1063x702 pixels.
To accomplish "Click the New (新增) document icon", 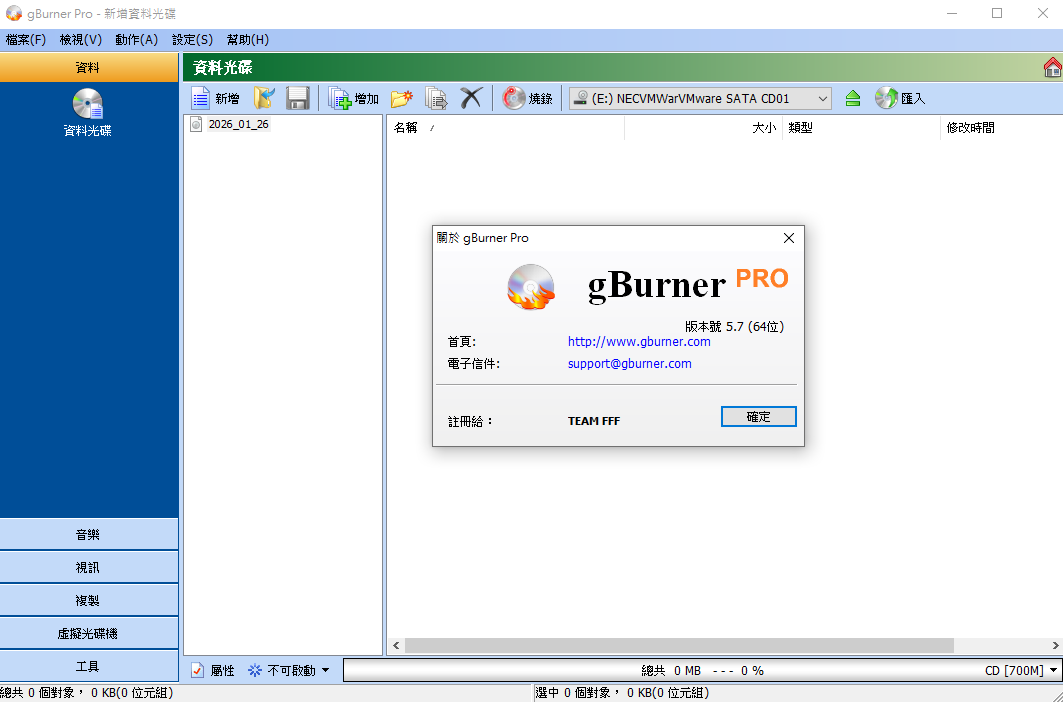I will (201, 98).
